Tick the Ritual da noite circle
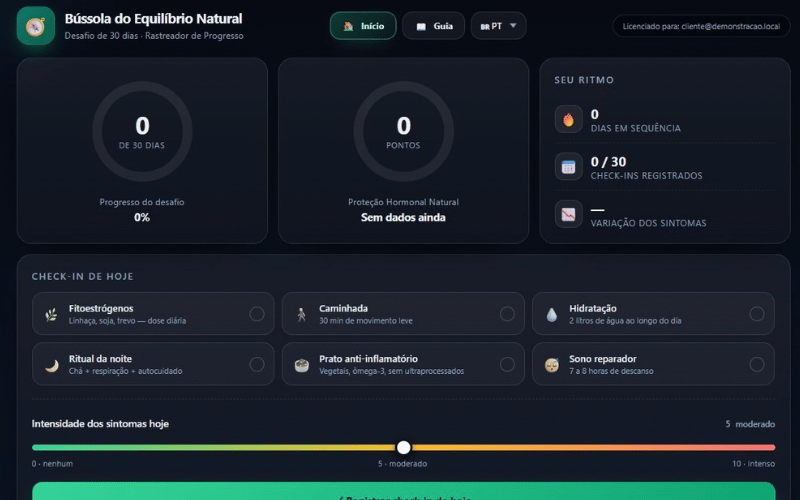Screen dimensions: 800x500 [257, 364]
